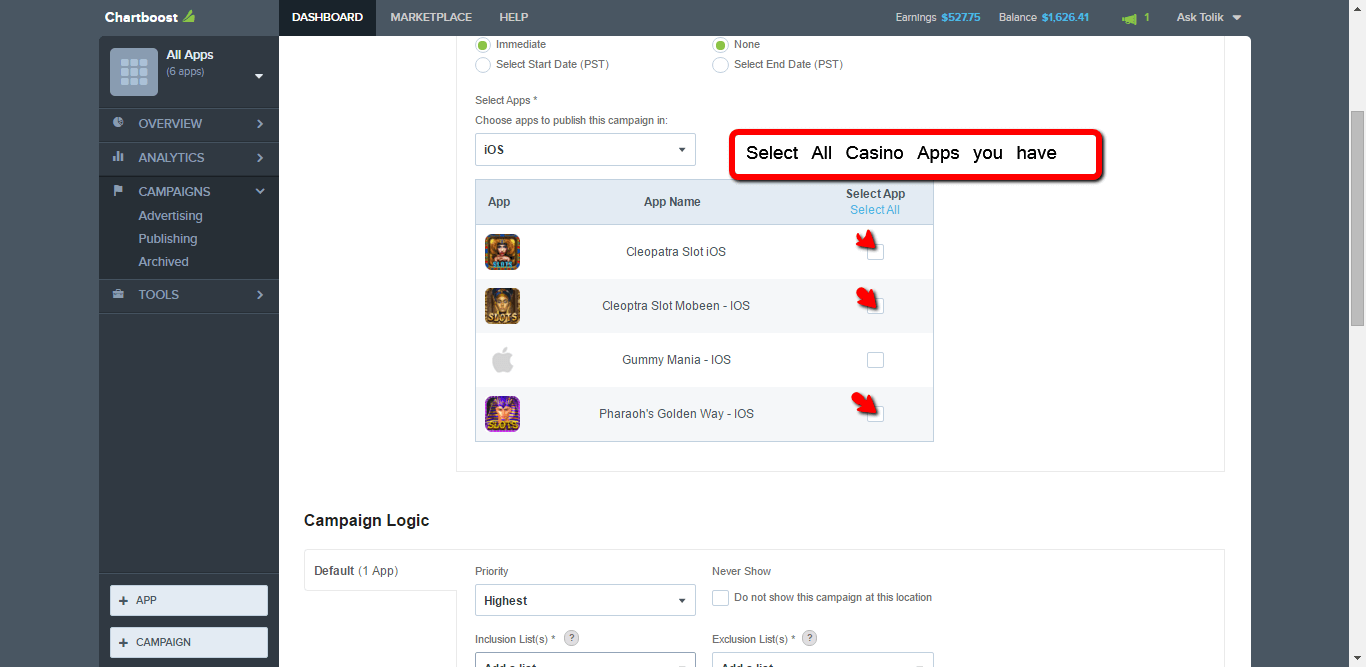Check the Cleopatra Slot iOS checkbox
The width and height of the screenshot is (1366, 667).
(875, 252)
